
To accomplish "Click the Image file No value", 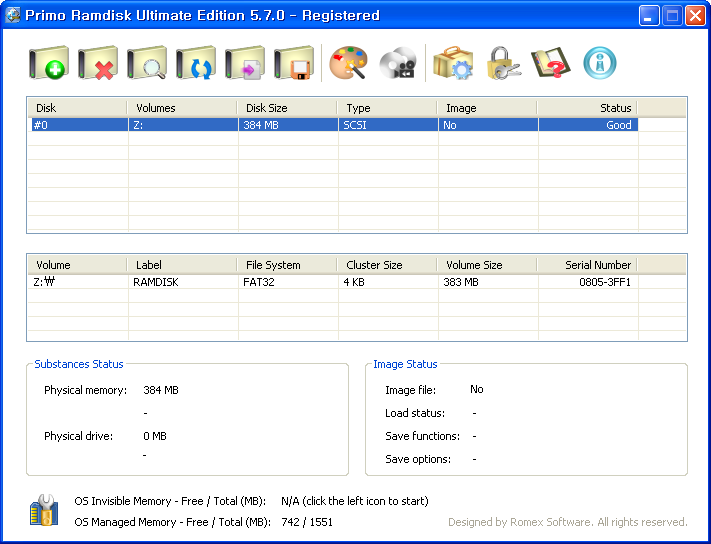I will tap(477, 389).
